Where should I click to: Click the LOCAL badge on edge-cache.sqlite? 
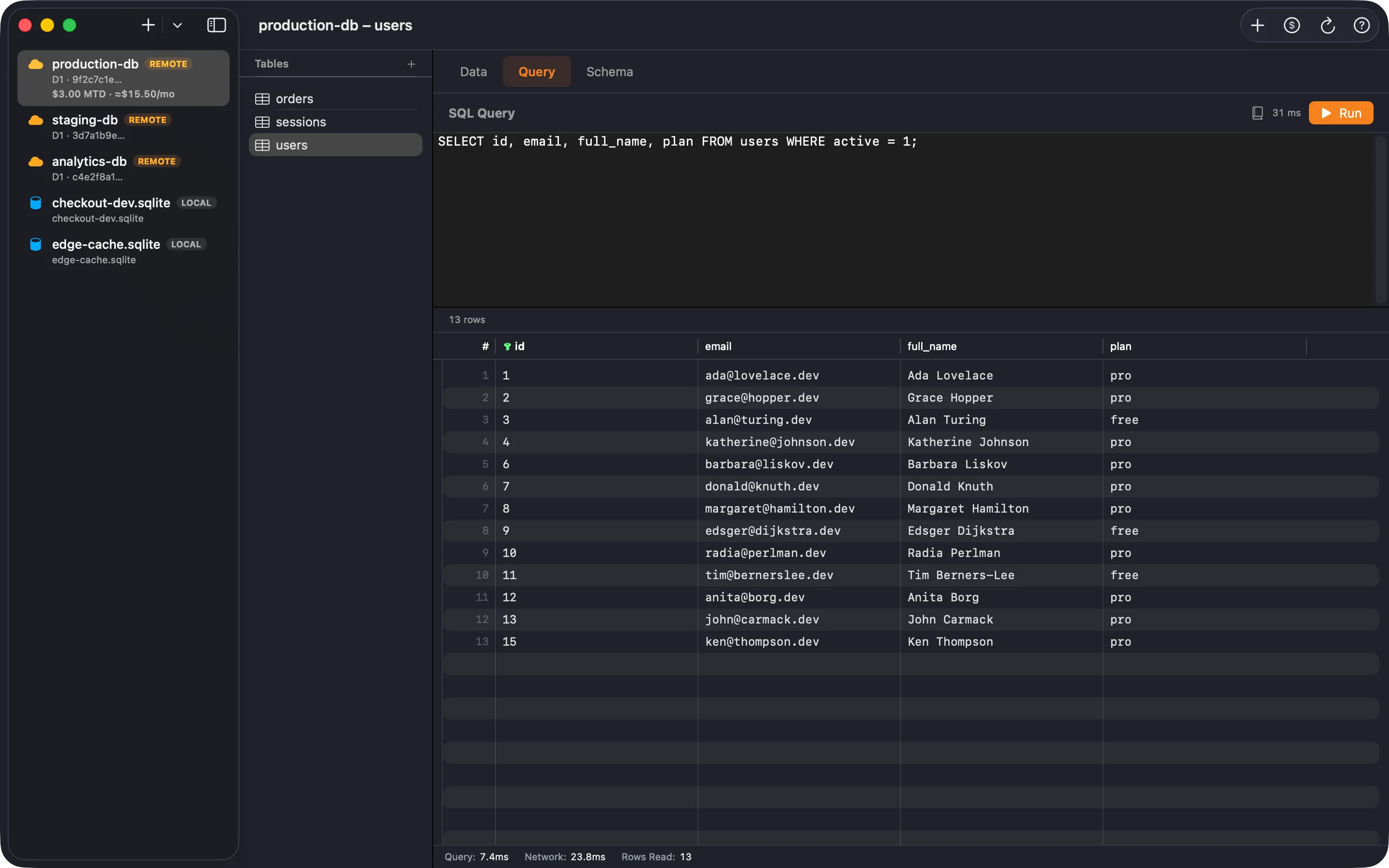tap(186, 244)
